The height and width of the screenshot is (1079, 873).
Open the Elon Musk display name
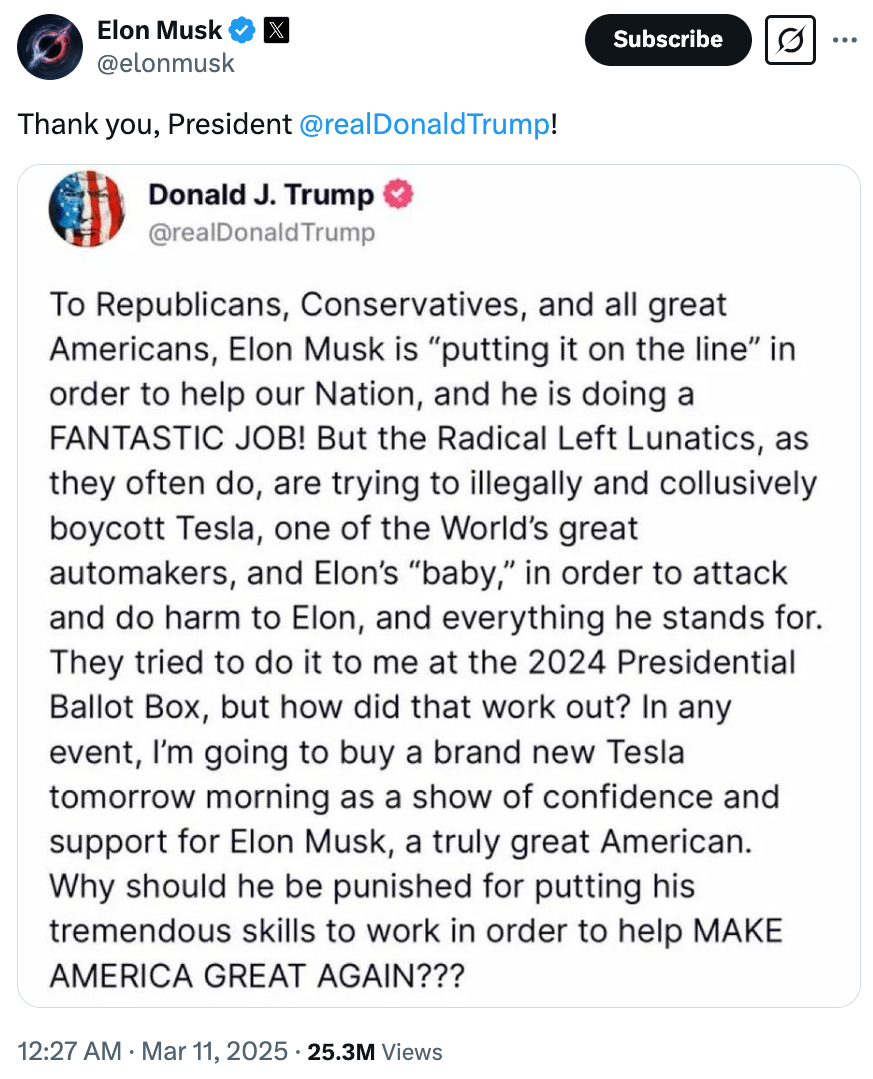point(160,30)
